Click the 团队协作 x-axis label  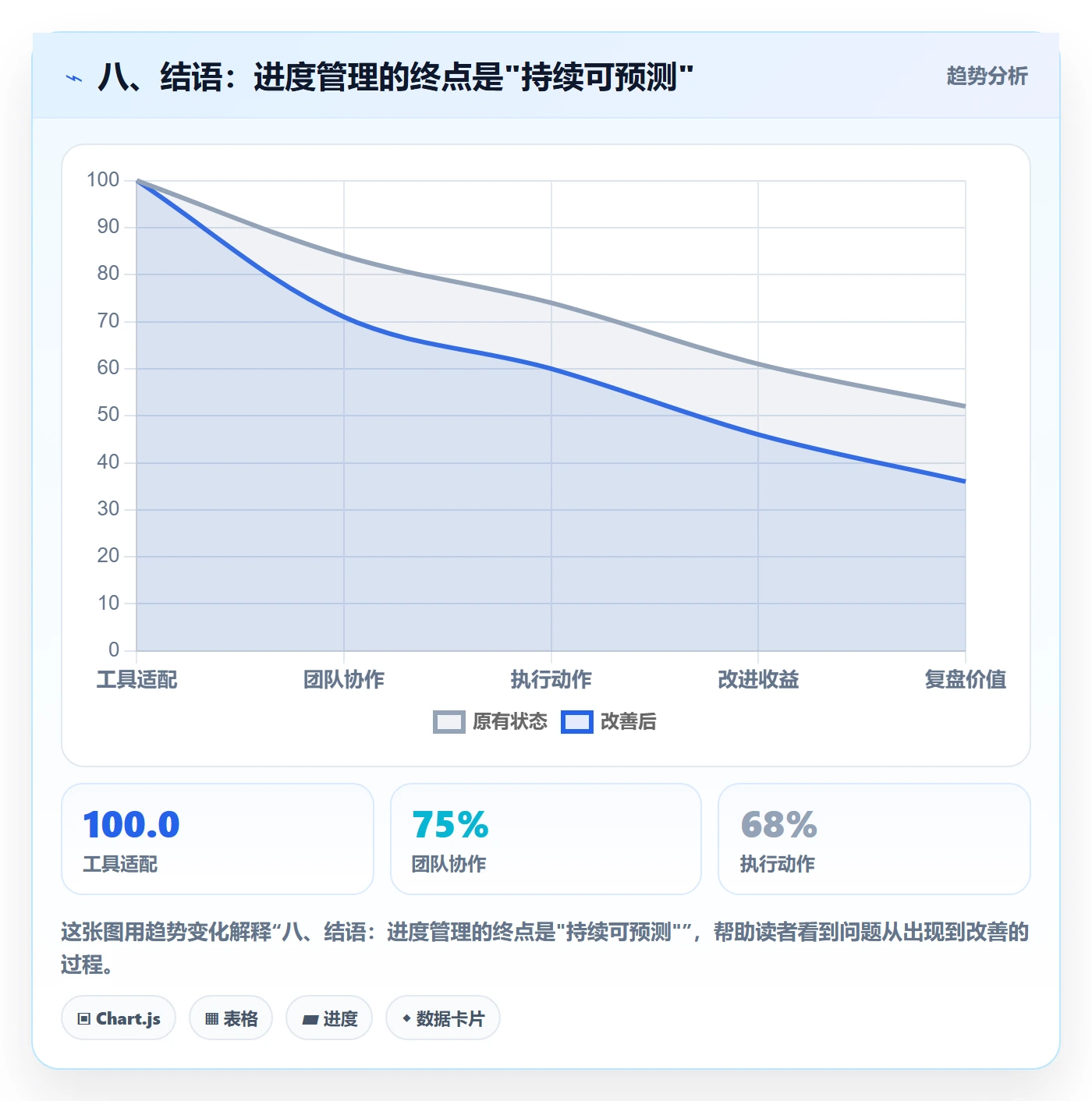pos(344,680)
